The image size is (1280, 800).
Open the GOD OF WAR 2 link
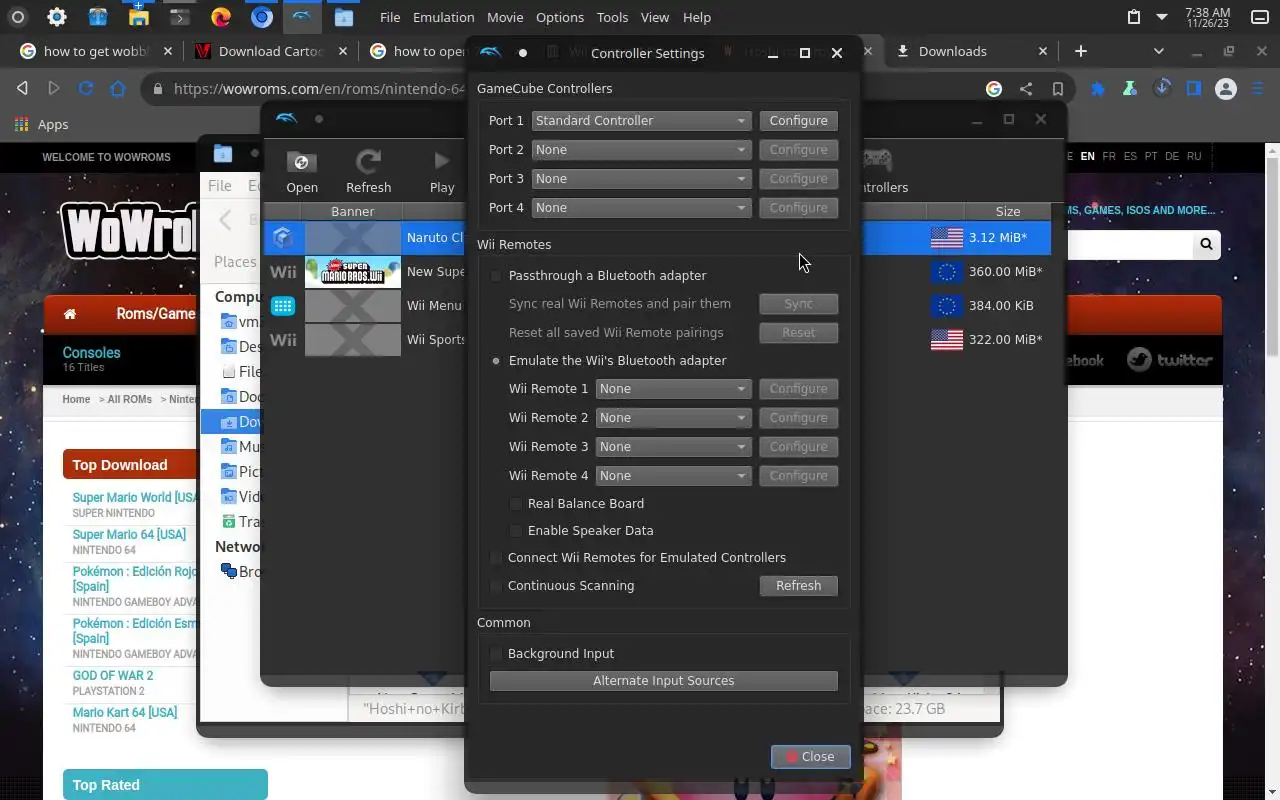tap(112, 675)
